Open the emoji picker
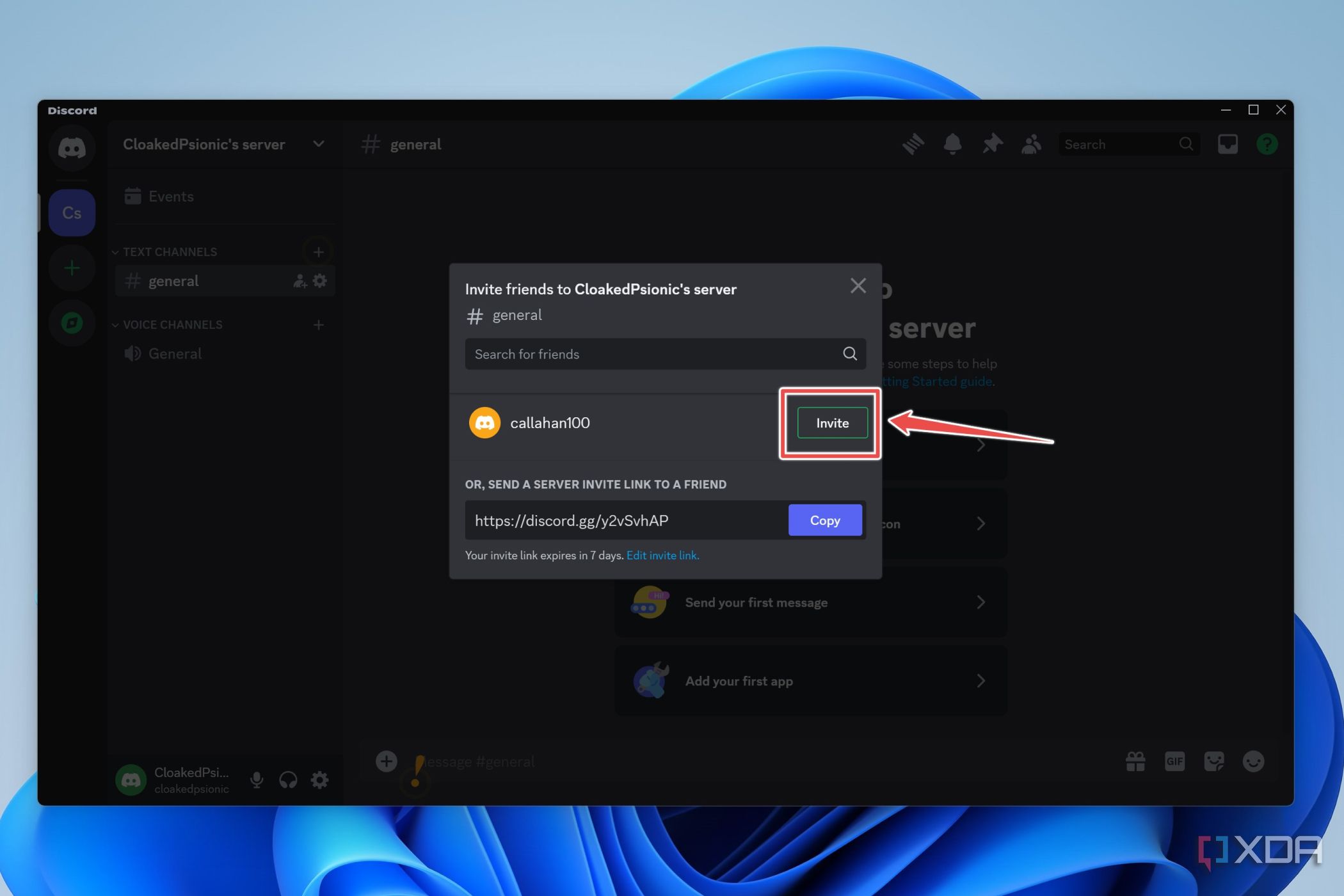The image size is (1344, 896). point(1253,761)
